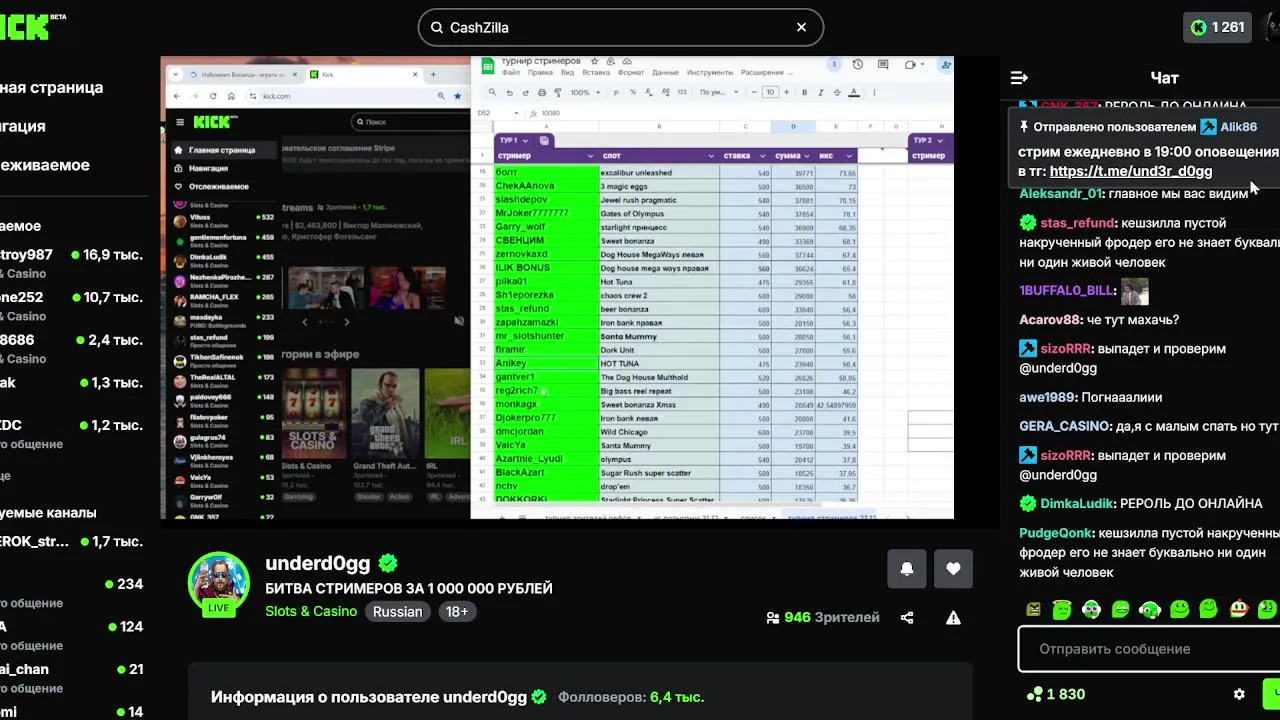Open EROK_str... channel in the sidebar
1280x720 pixels.
tap(72, 541)
